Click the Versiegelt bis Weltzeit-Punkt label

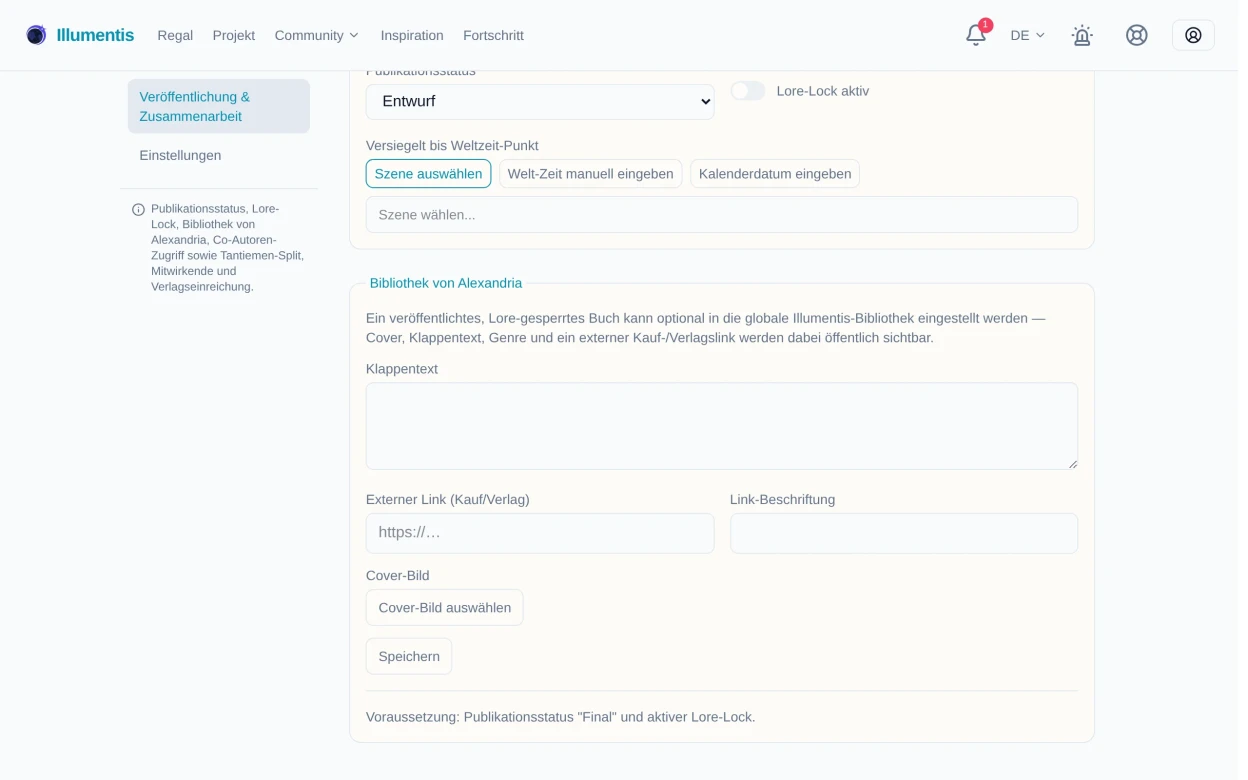coord(452,146)
